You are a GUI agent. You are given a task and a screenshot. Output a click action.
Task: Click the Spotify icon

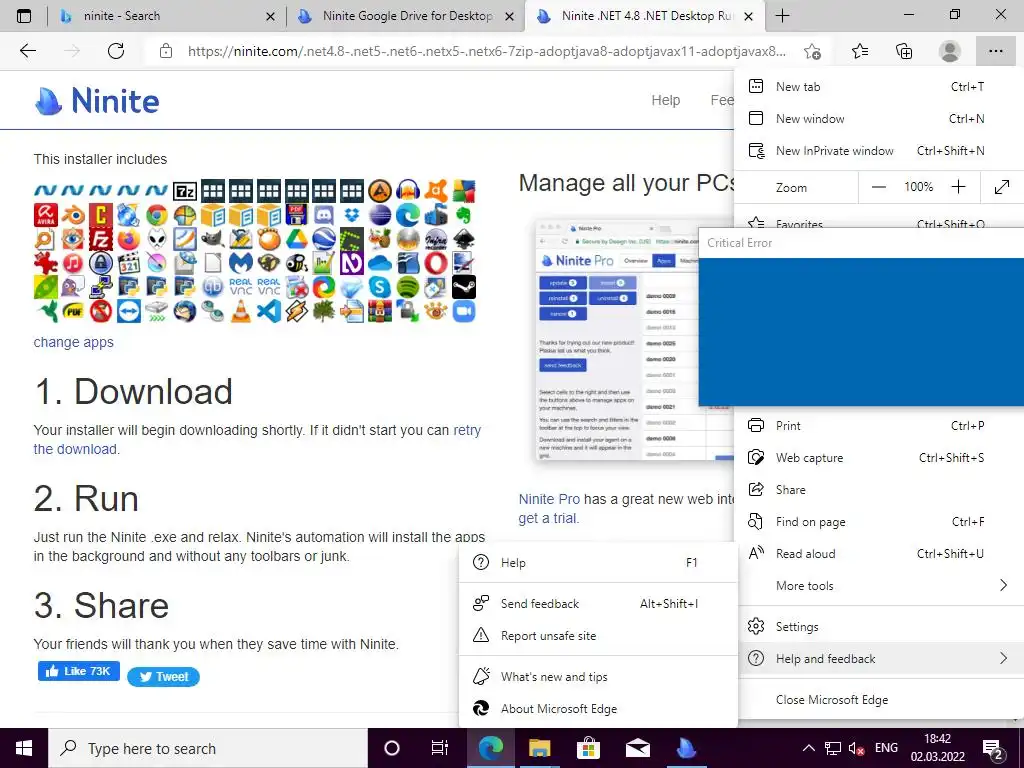[x=408, y=287]
